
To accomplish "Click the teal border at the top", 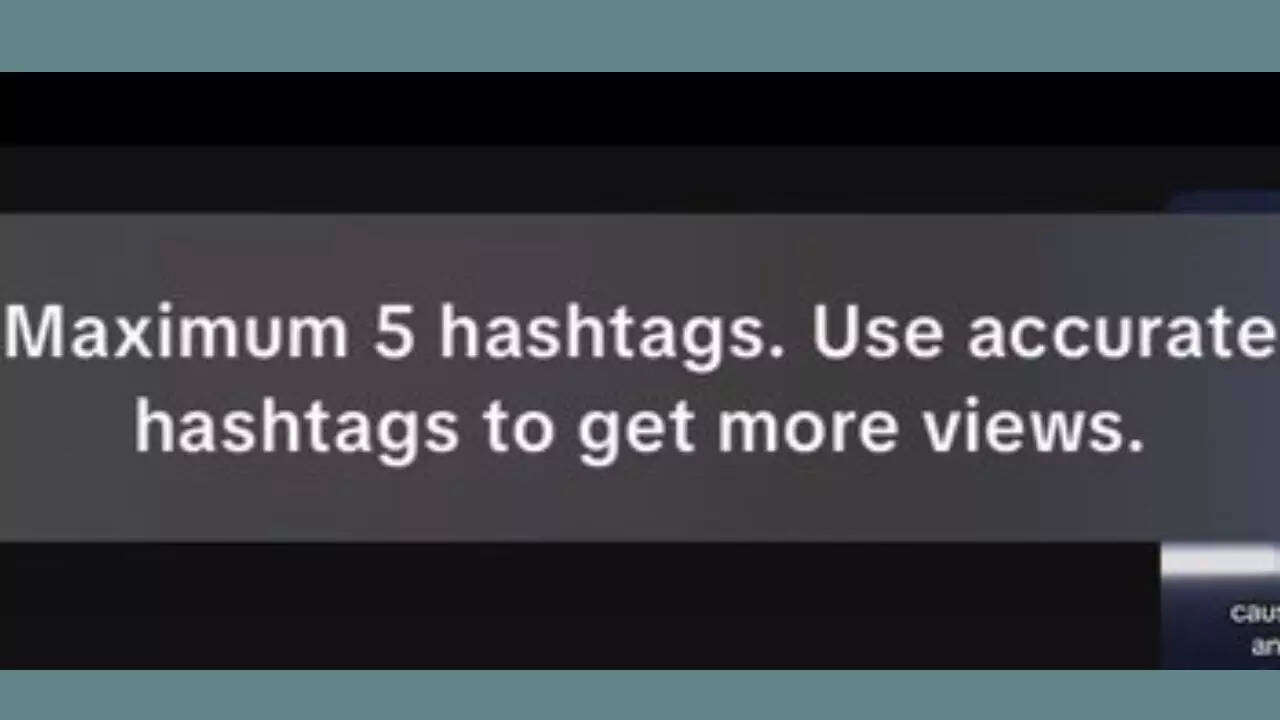I will pos(640,36).
